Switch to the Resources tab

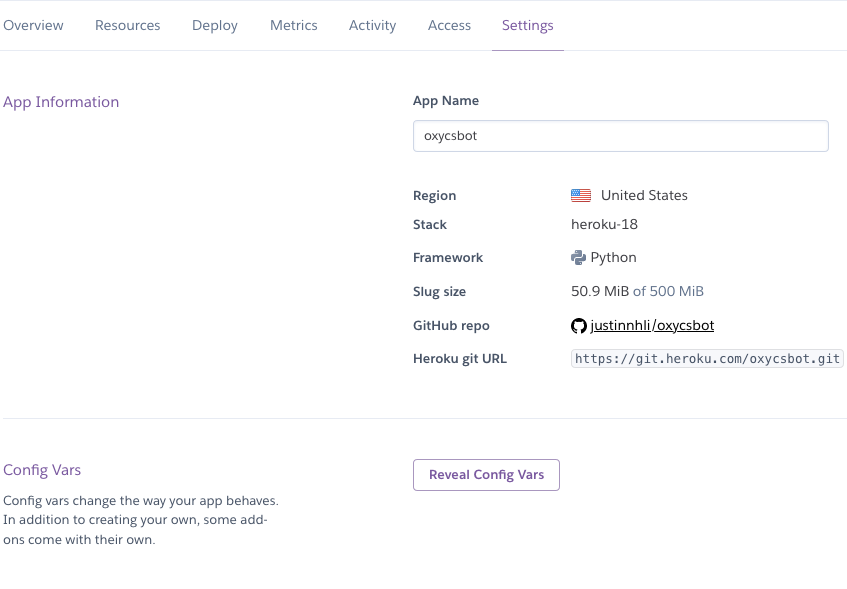(x=127, y=25)
